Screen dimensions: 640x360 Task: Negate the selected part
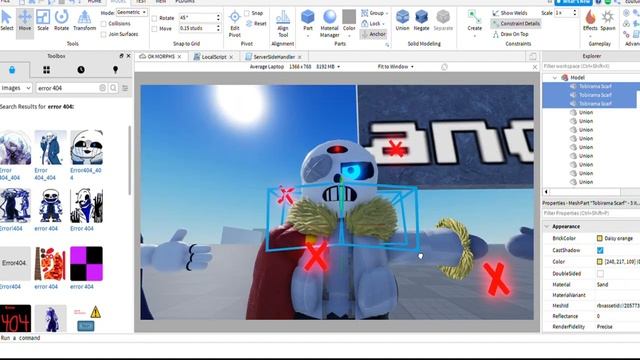421,20
